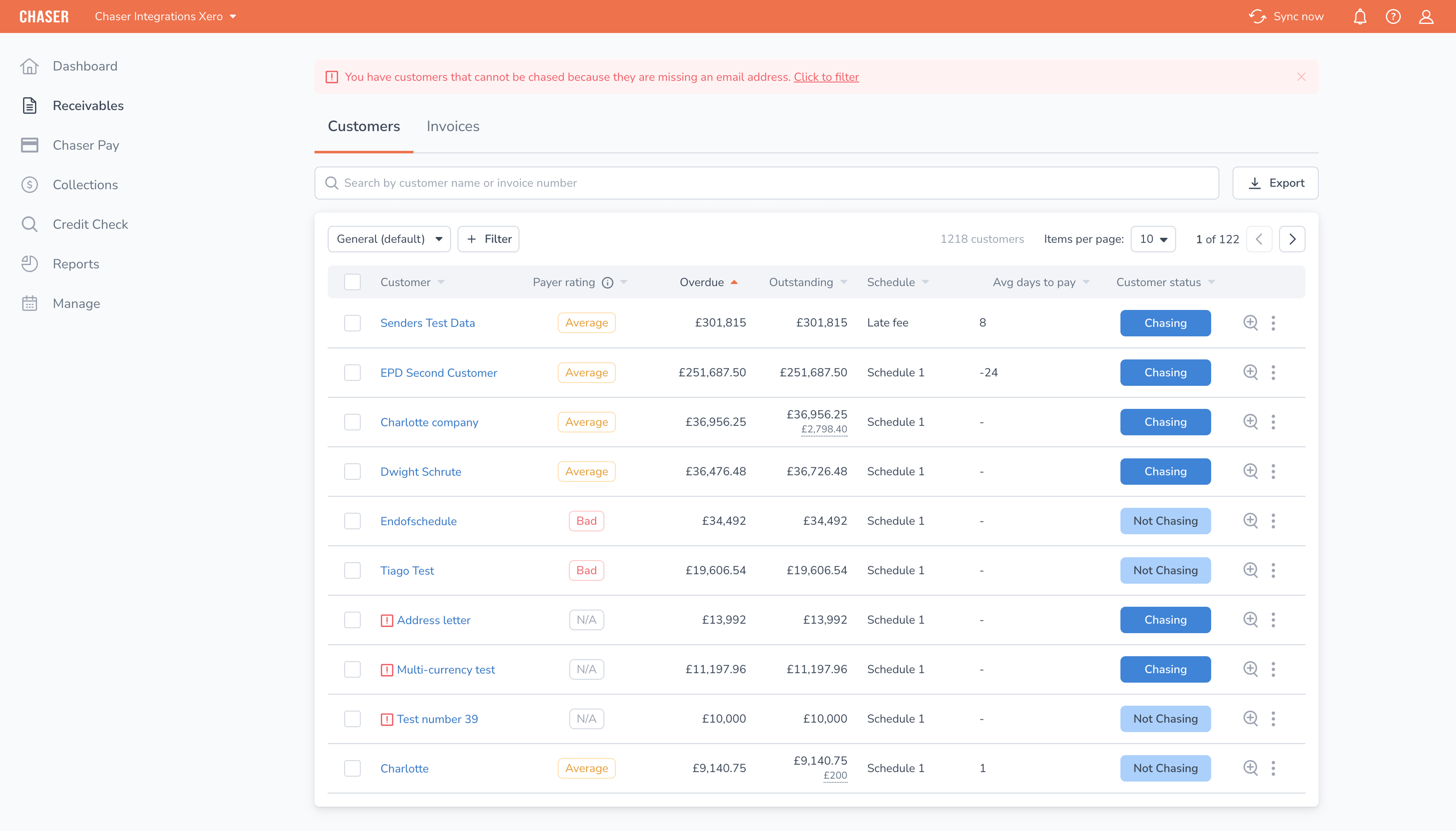Open the notifications bell icon
This screenshot has height=831, width=1456.
point(1360,16)
